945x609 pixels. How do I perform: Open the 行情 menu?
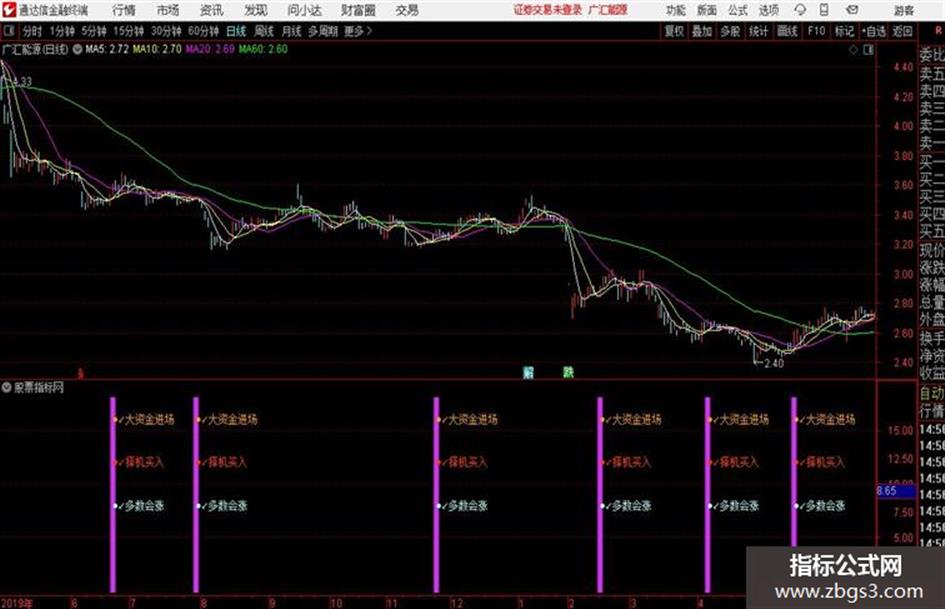point(124,10)
